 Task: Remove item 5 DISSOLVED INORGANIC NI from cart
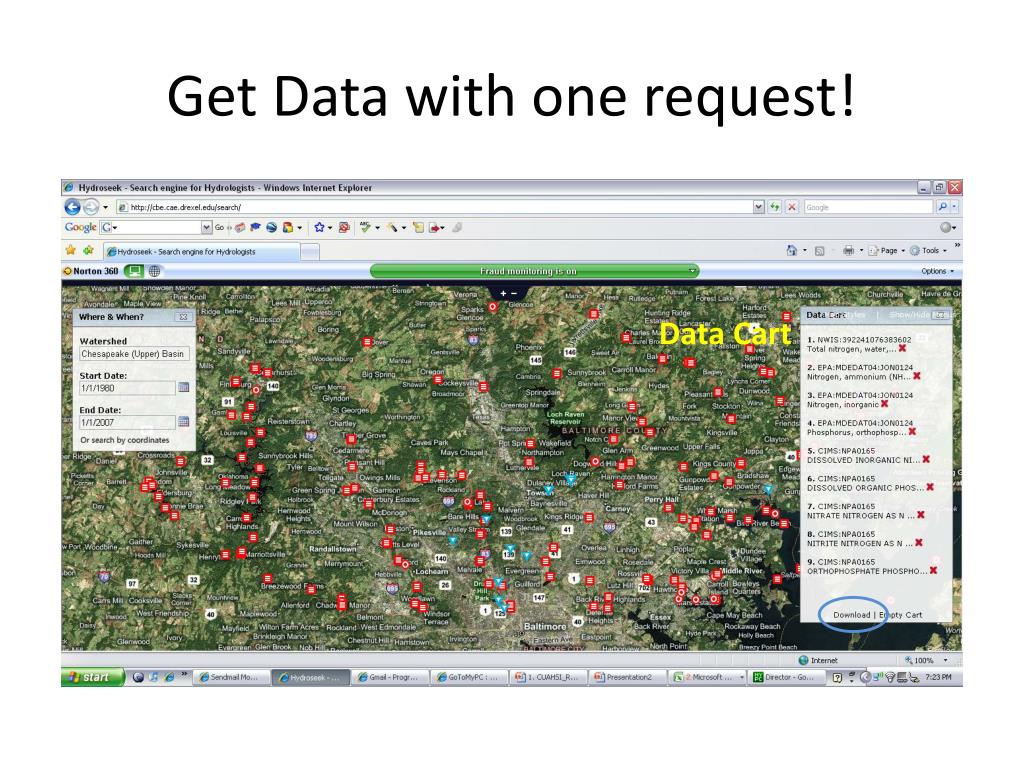click(x=926, y=460)
